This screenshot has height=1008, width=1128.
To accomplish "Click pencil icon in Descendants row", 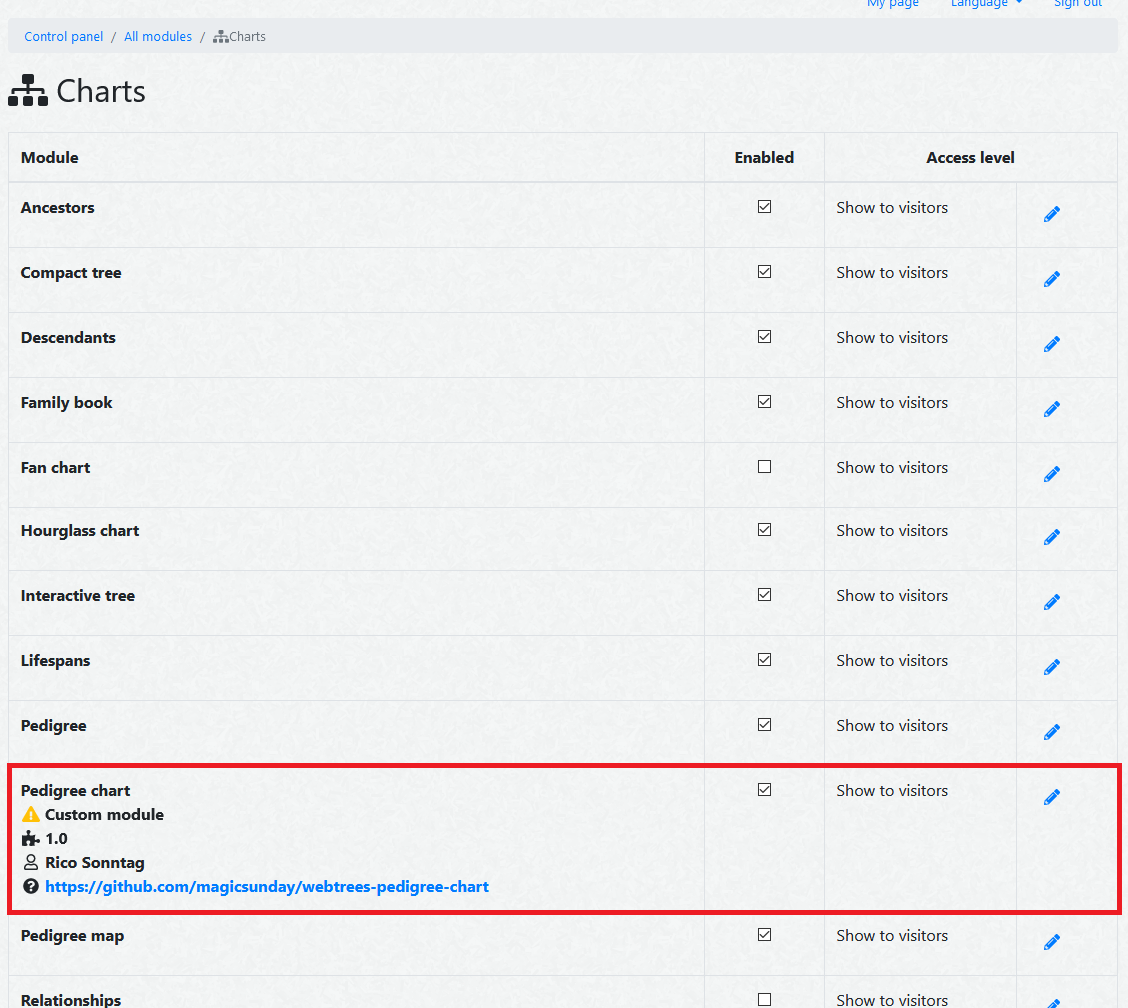I will pos(1052,344).
